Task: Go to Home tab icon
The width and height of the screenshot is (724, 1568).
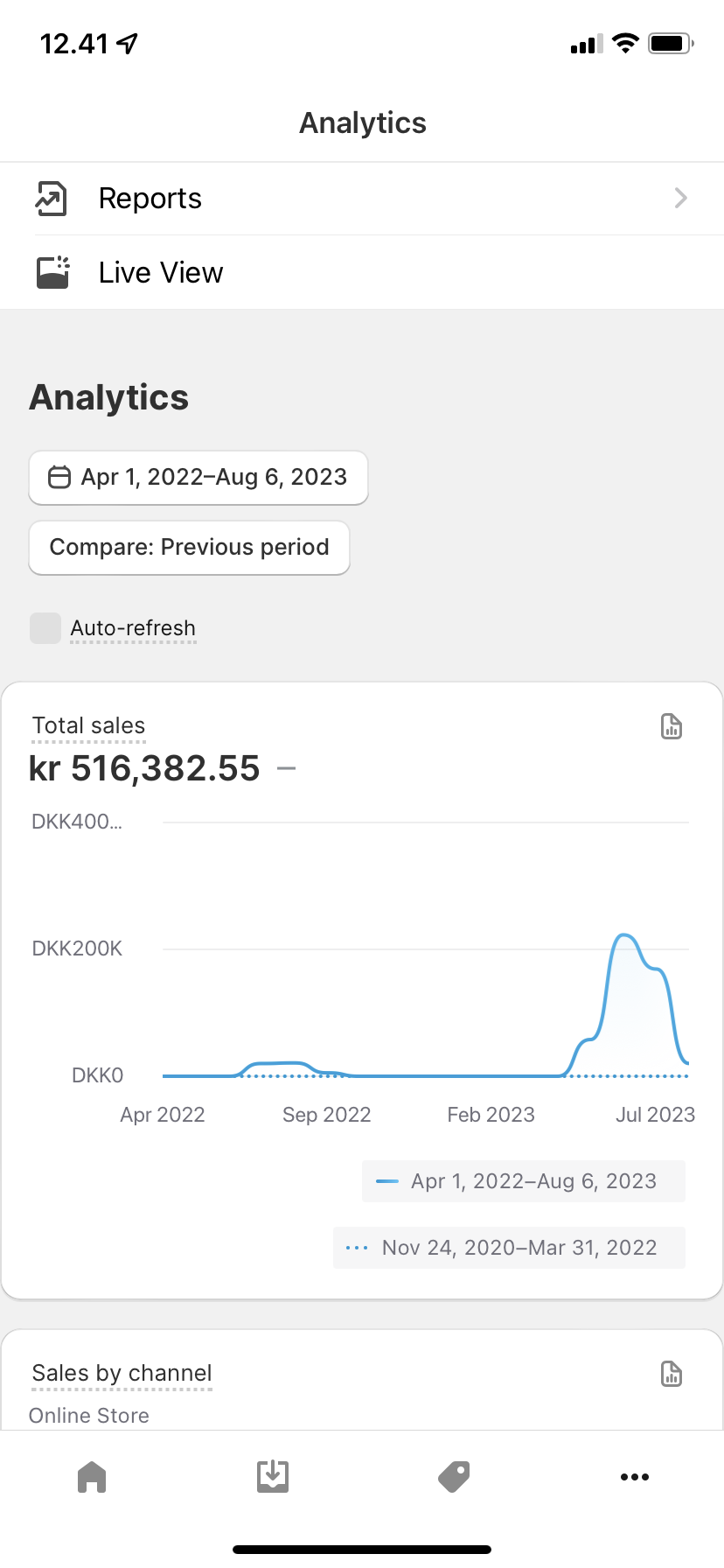Action: 92,1477
